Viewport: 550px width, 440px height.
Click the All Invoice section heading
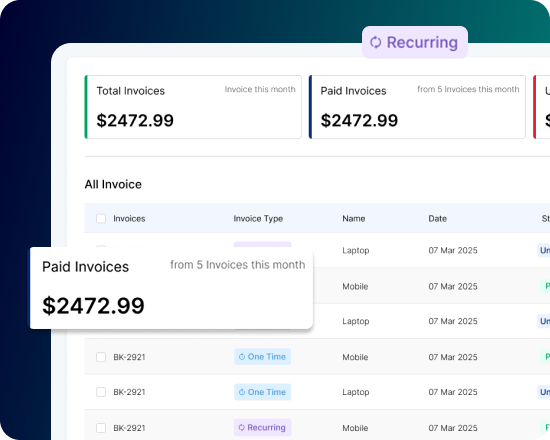[113, 184]
